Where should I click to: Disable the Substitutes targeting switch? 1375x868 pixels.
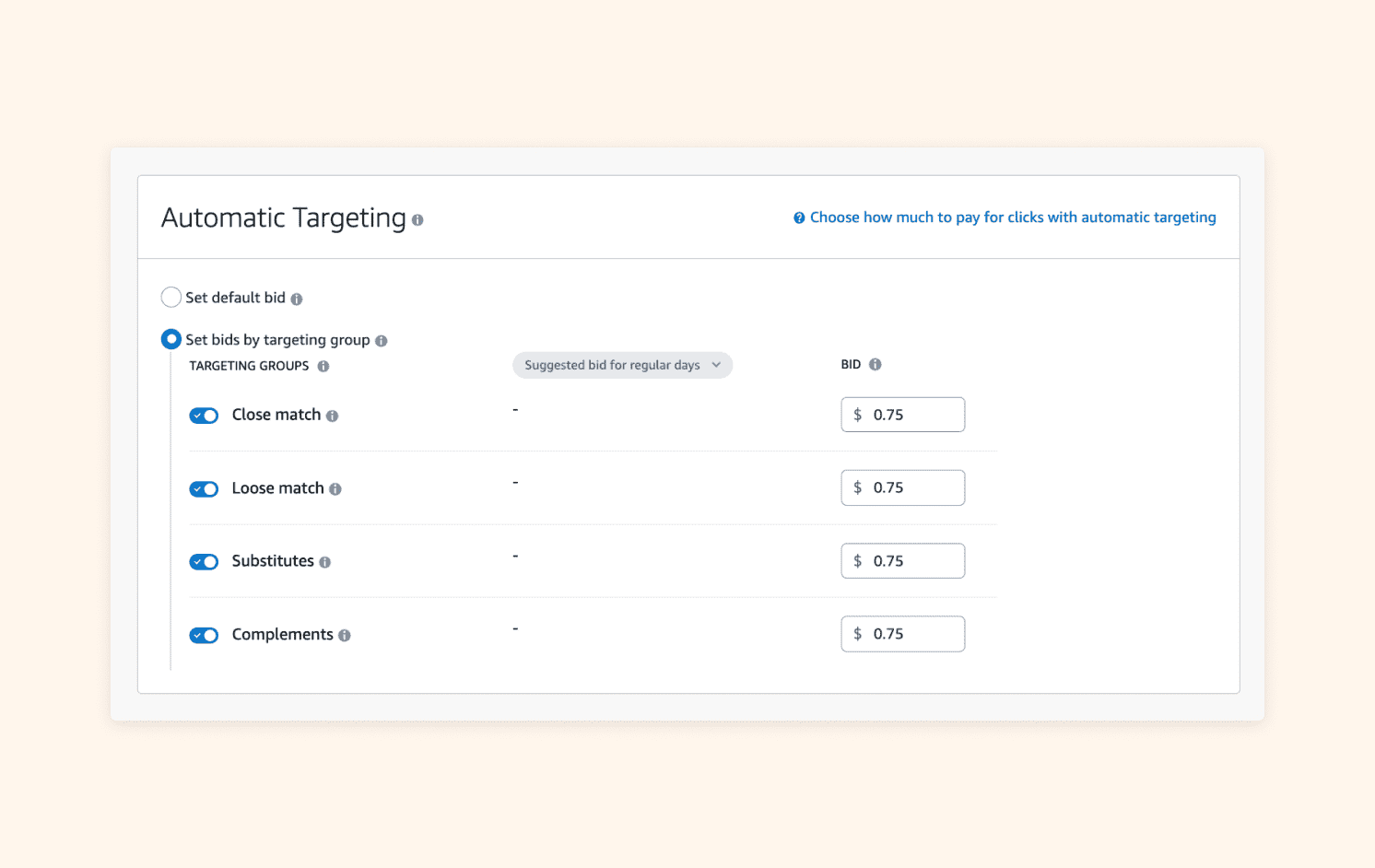coord(204,562)
